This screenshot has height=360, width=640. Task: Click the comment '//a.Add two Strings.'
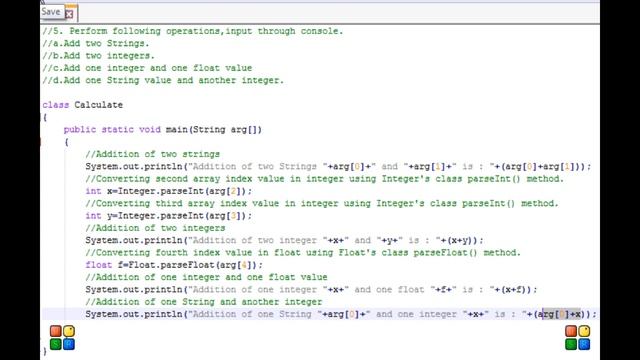[96, 43]
